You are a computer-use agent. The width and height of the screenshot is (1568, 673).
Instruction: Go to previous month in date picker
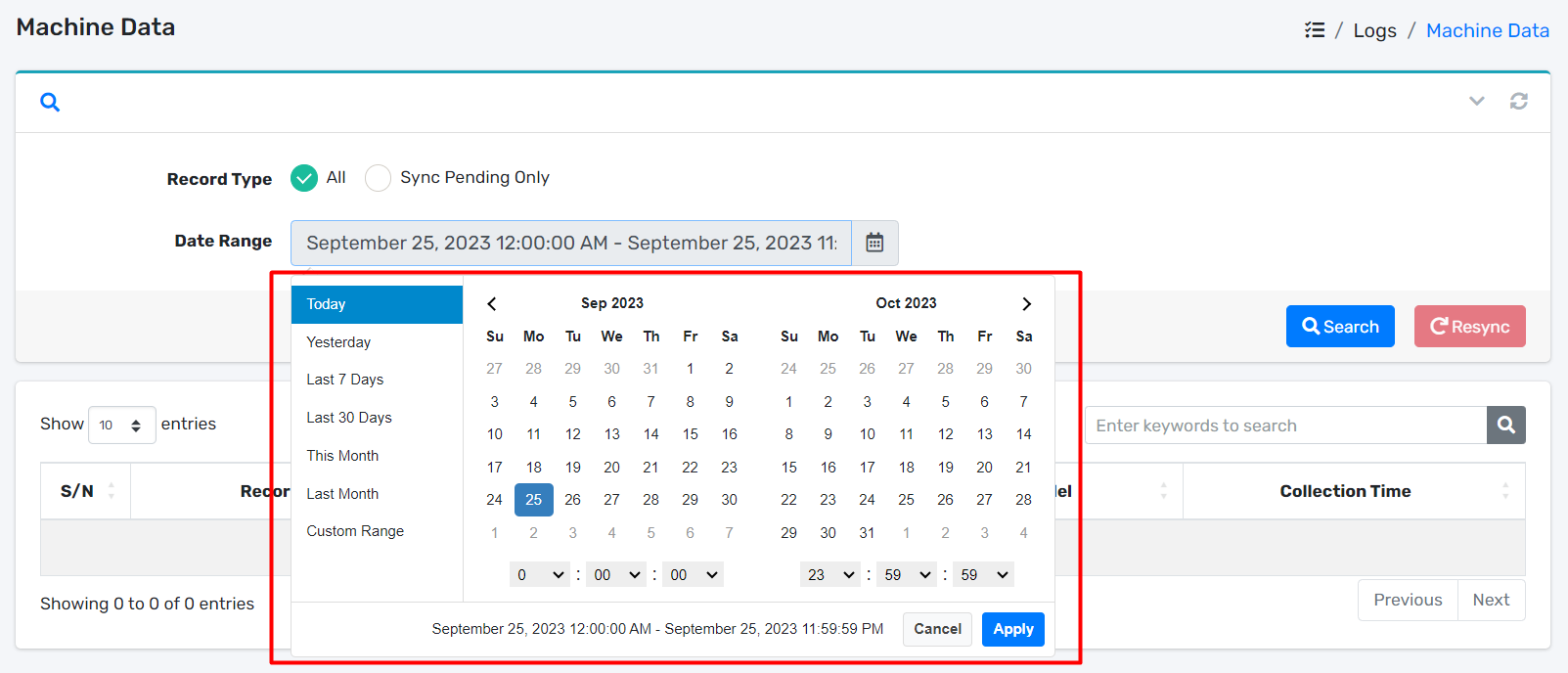click(x=492, y=303)
